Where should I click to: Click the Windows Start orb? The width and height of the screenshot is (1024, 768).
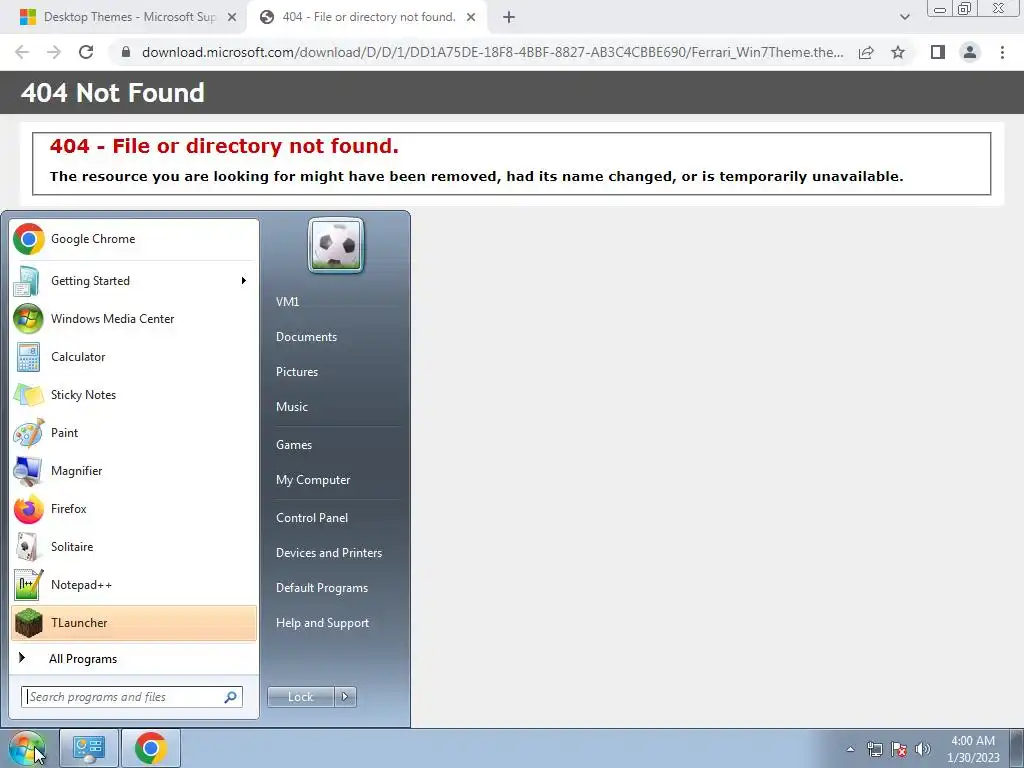(x=26, y=748)
